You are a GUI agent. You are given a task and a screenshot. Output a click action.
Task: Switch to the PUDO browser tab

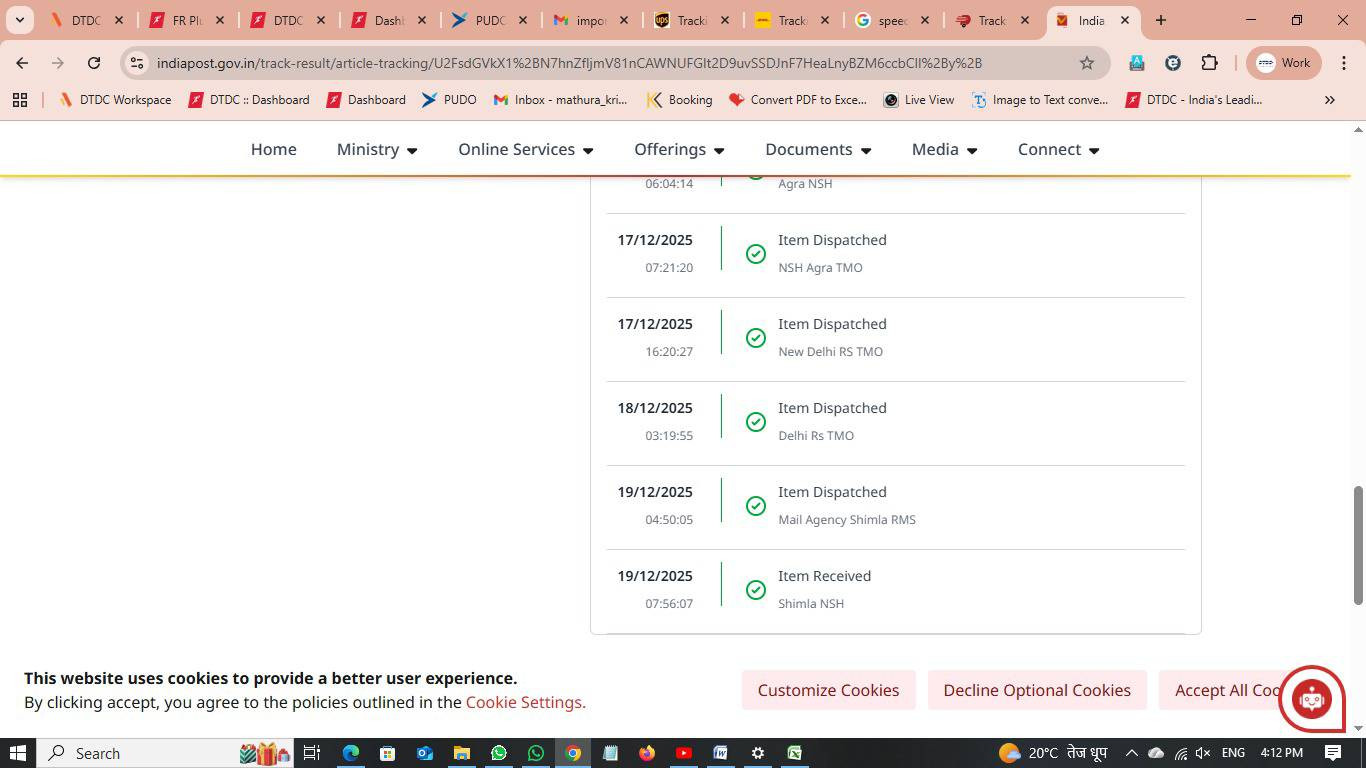click(x=489, y=20)
